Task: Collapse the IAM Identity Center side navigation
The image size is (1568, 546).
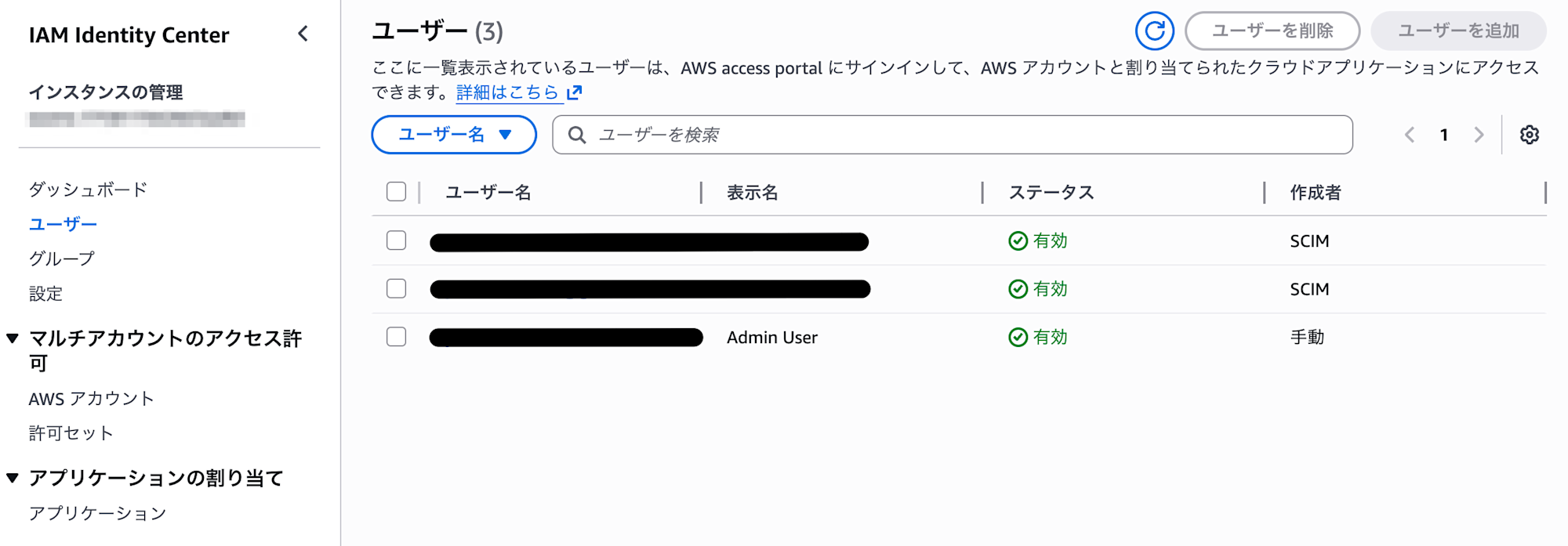Action: click(303, 34)
